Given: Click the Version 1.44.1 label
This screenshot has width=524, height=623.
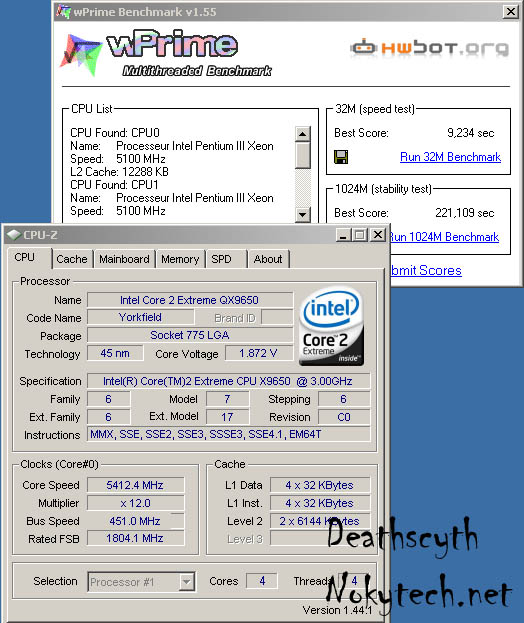Looking at the screenshot, I should pos(337,610).
